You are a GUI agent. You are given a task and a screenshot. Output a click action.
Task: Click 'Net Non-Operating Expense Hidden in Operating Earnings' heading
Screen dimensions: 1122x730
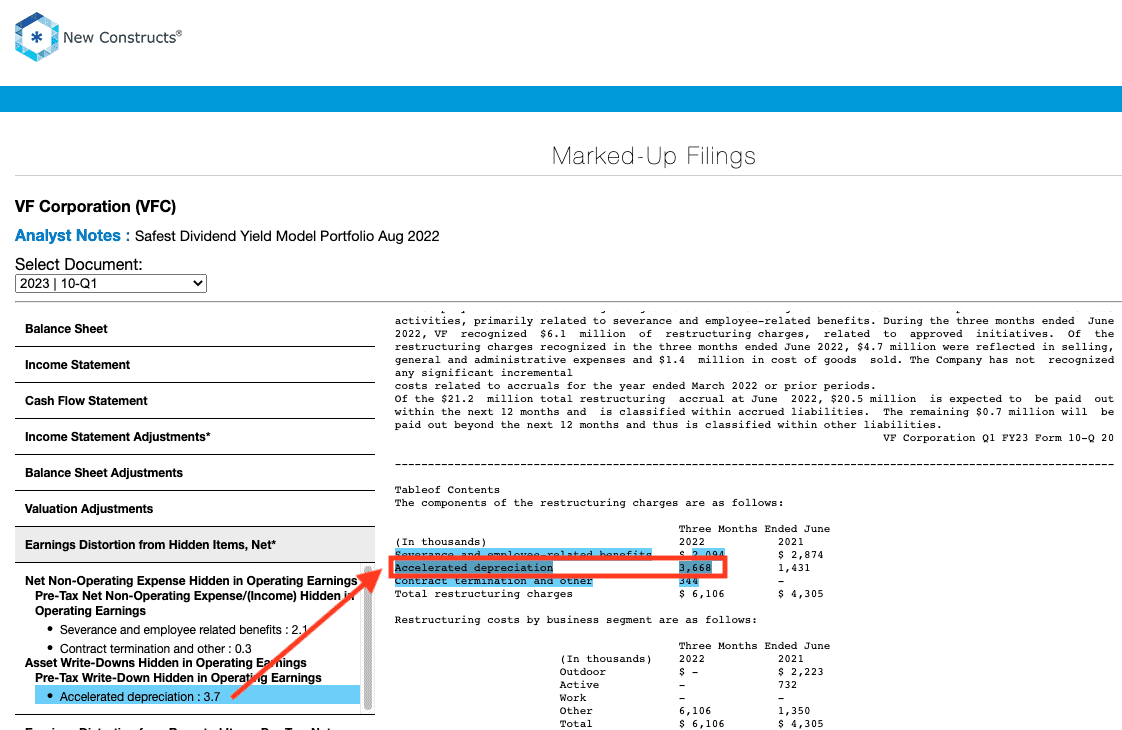click(x=191, y=580)
